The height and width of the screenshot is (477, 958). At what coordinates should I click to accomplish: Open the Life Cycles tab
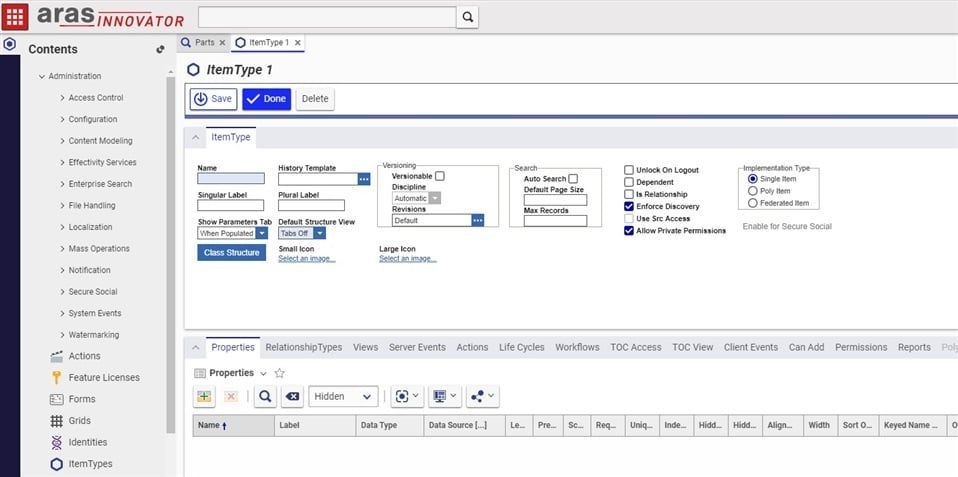click(521, 347)
